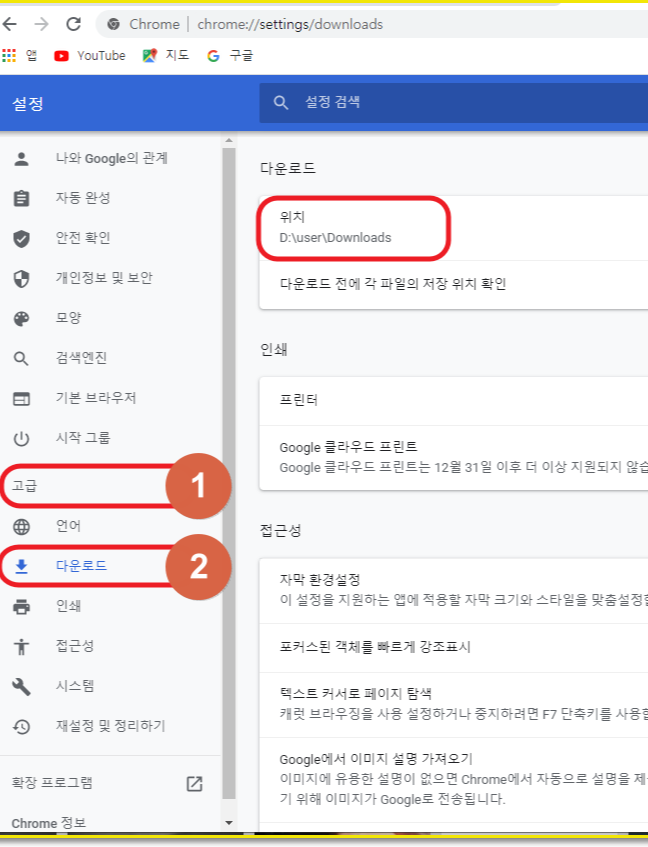Click the Chrome site info icon
The width and height of the screenshot is (648, 847).
(113, 24)
